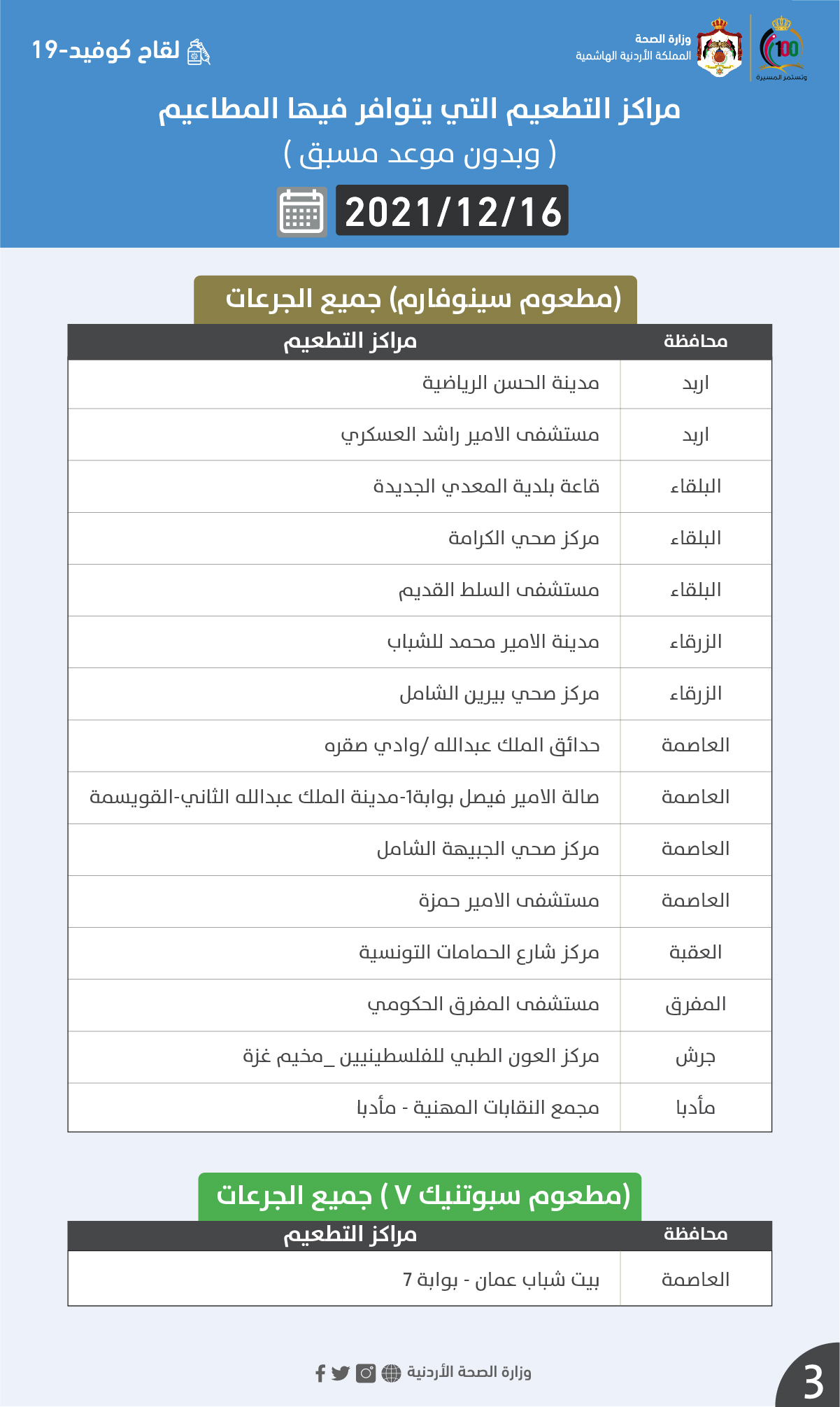Click the لقاح كوفيد-19 title text

coord(106,50)
